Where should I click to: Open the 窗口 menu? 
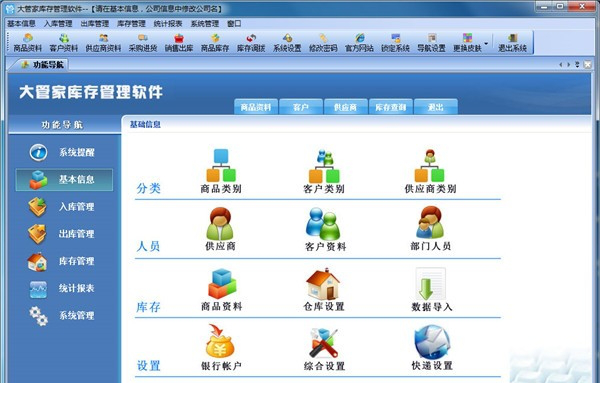coord(234,23)
